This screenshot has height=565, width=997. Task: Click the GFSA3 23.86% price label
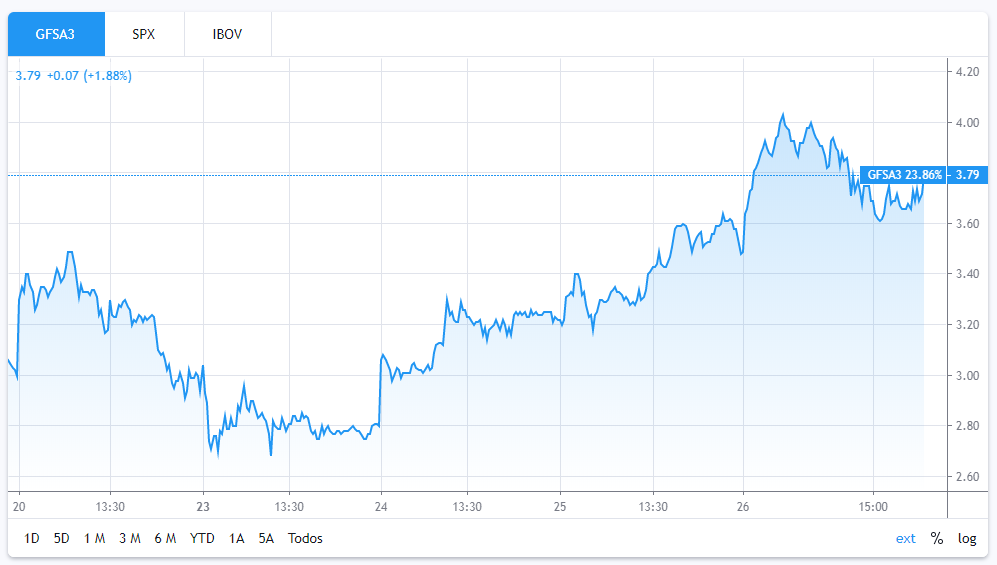tap(904, 175)
